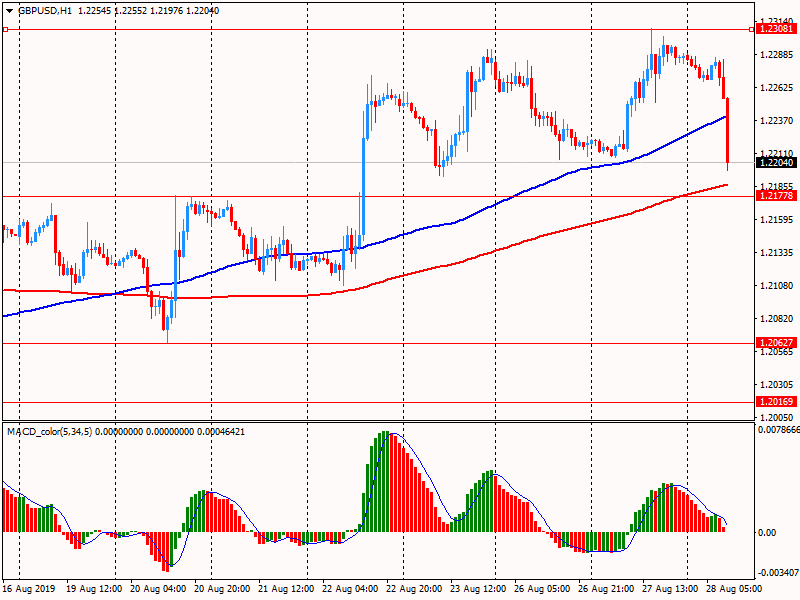Image resolution: width=800 pixels, height=600 pixels.
Task: Click the 22 Aug 20:00 time label
Action: (x=414, y=589)
